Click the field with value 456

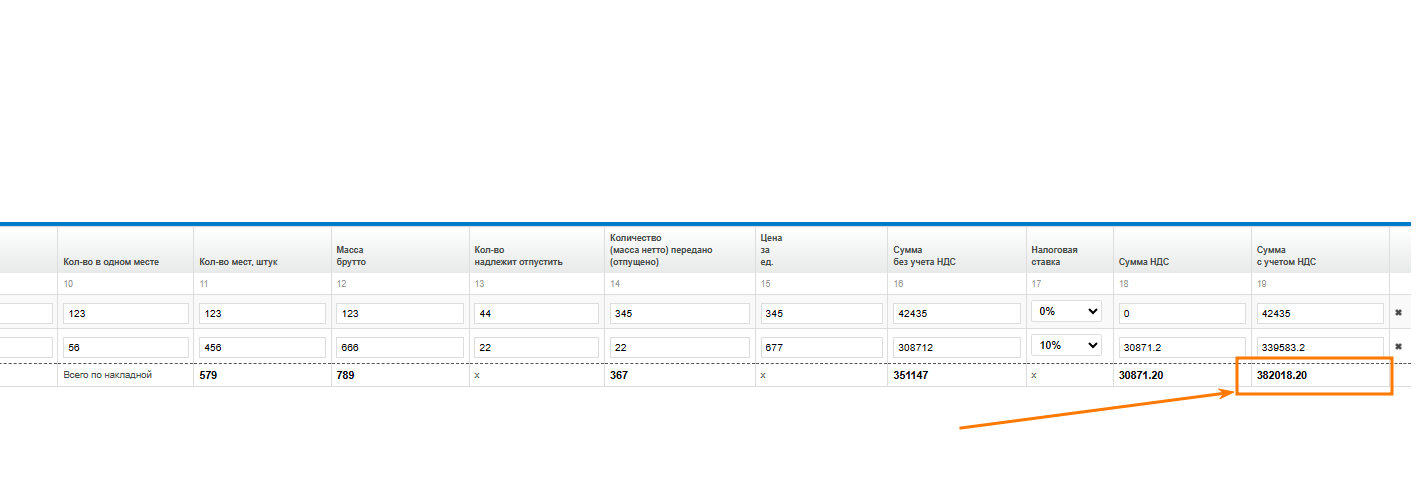(x=263, y=346)
